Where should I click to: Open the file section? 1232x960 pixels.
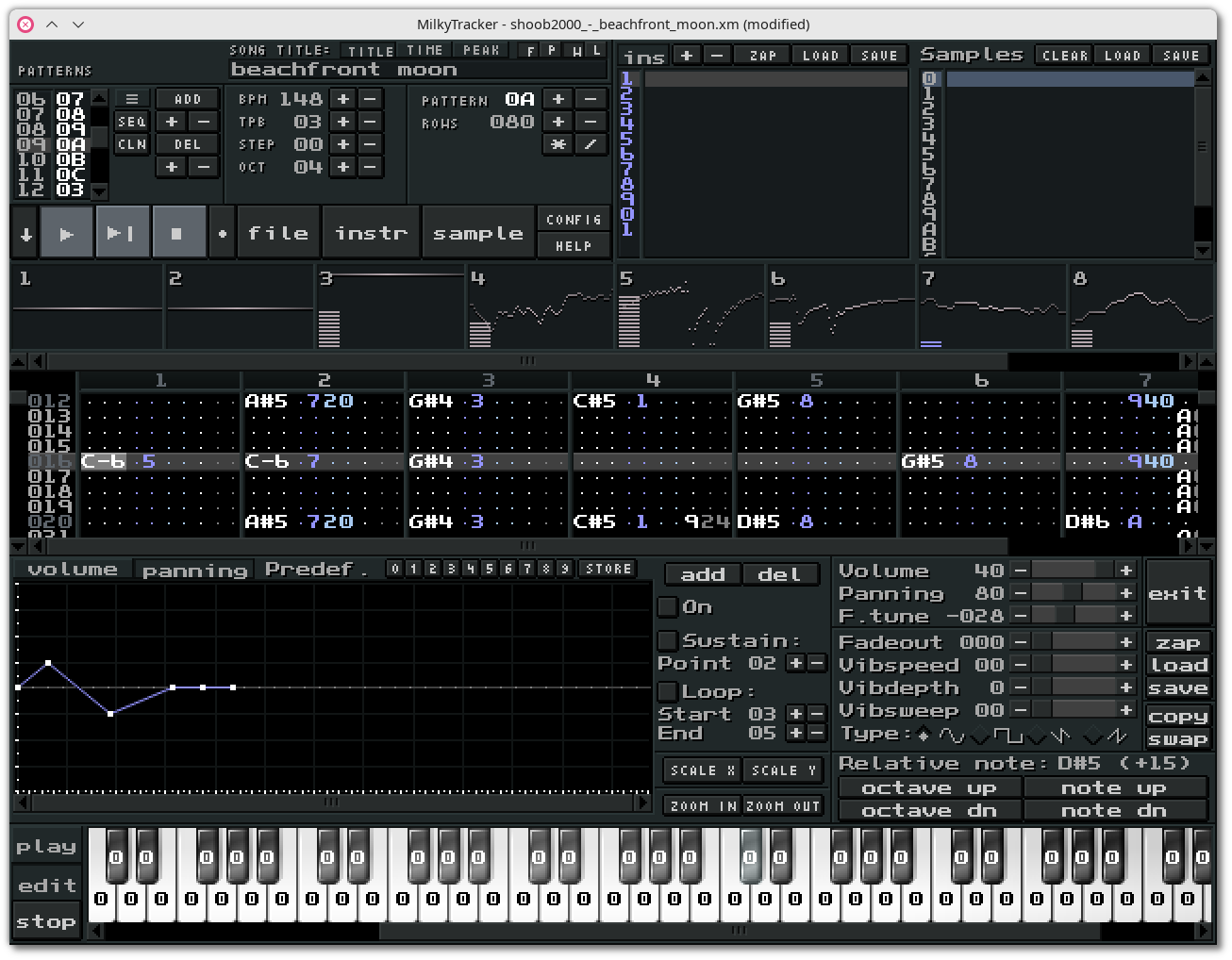(277, 233)
